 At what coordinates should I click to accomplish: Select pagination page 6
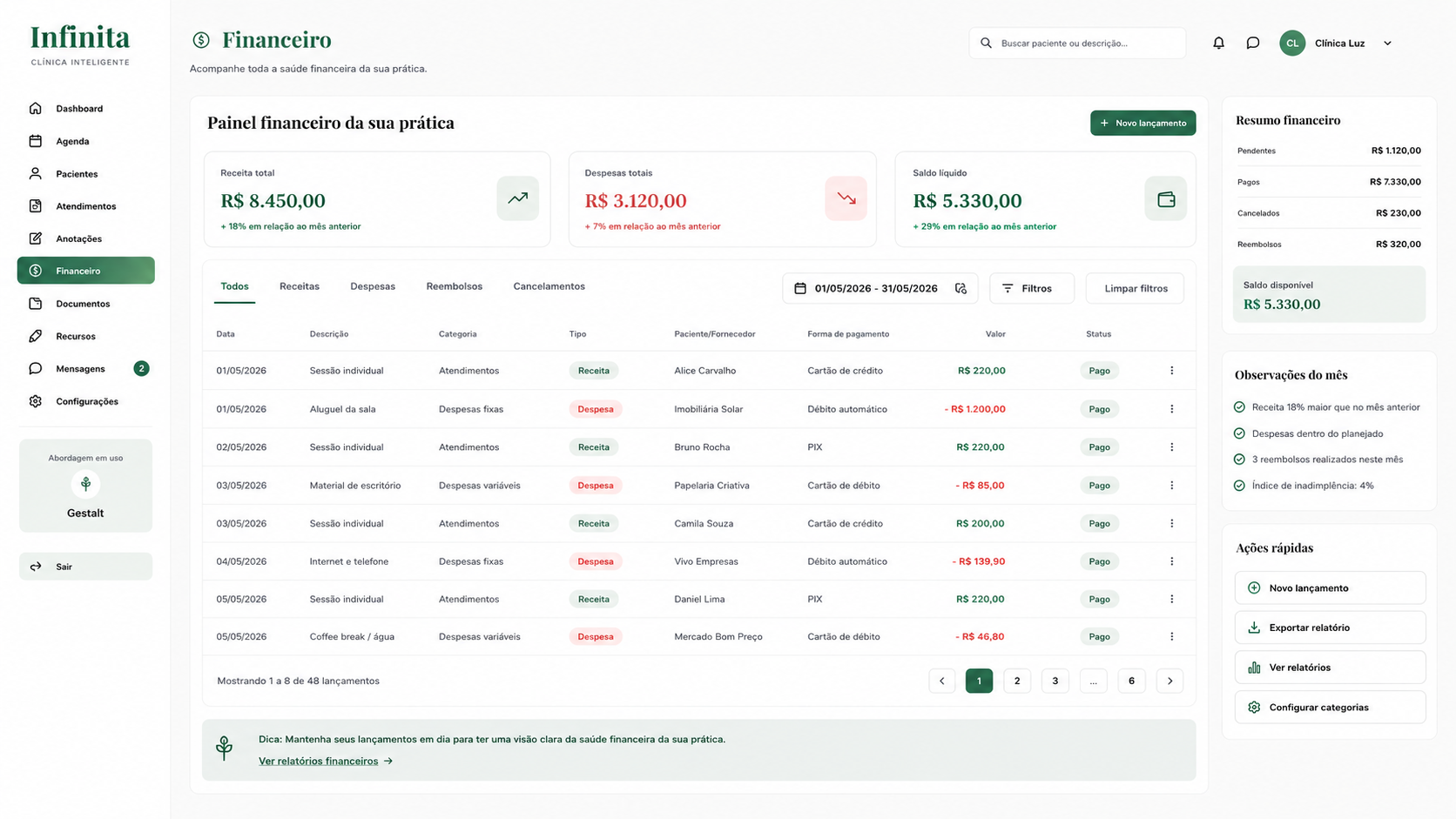click(x=1131, y=681)
